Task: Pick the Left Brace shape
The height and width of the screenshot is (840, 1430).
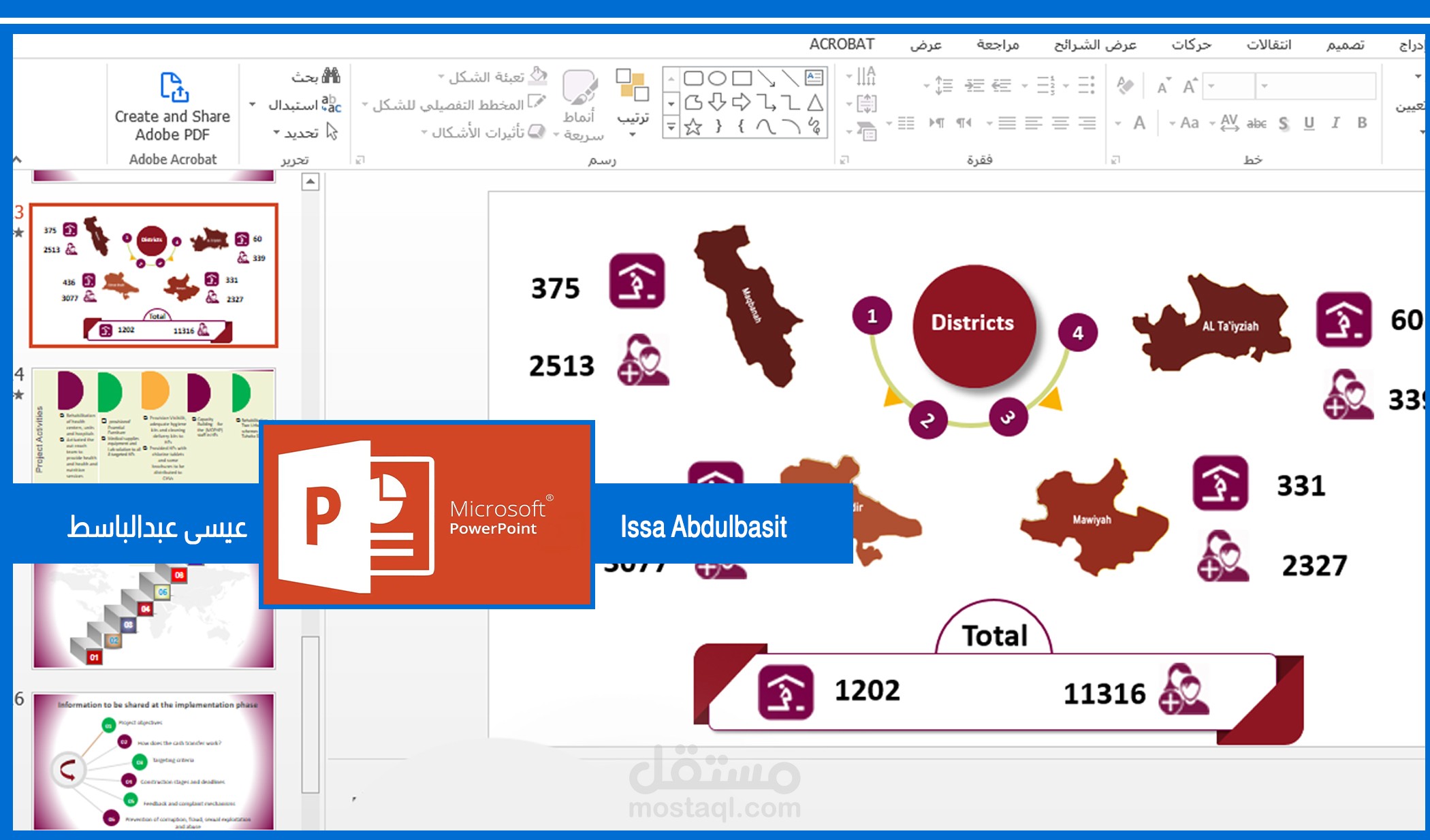Action: 742,127
